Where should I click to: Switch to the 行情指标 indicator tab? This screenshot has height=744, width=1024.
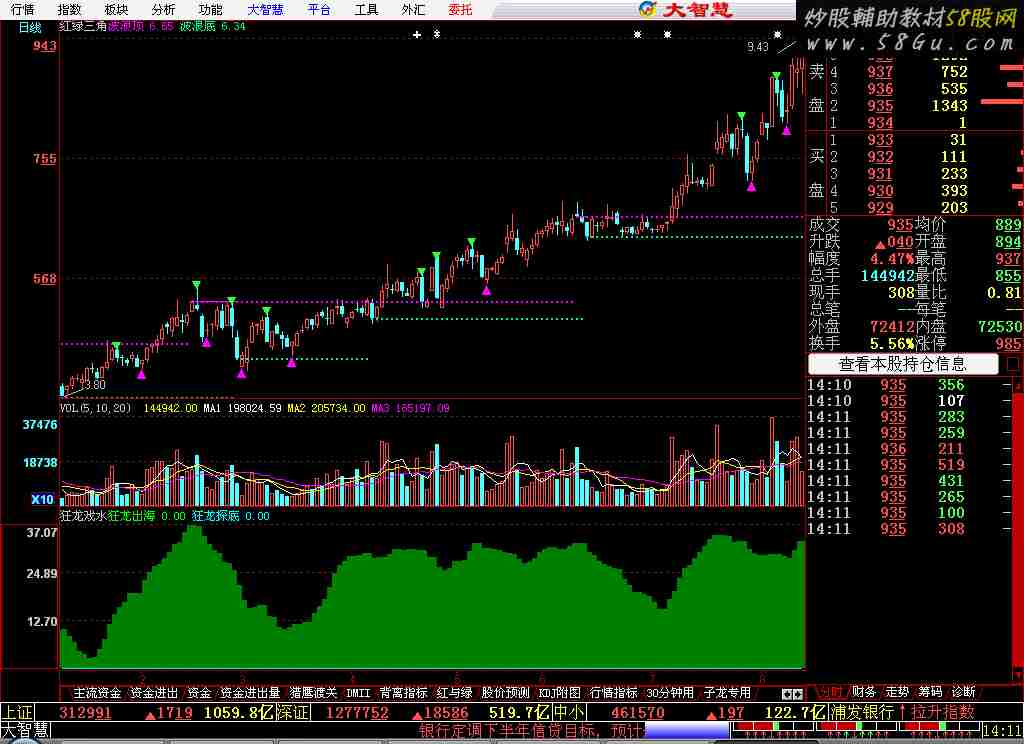click(614, 692)
